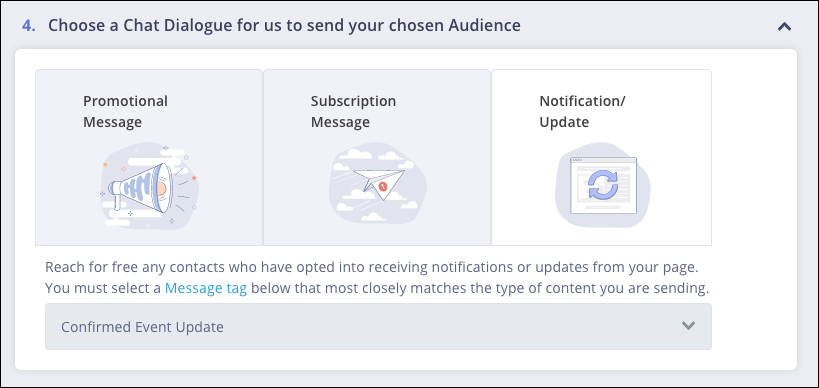Click the section heading Choose a Chat Dialogue
Image resolution: width=819 pixels, height=388 pixels.
click(284, 25)
